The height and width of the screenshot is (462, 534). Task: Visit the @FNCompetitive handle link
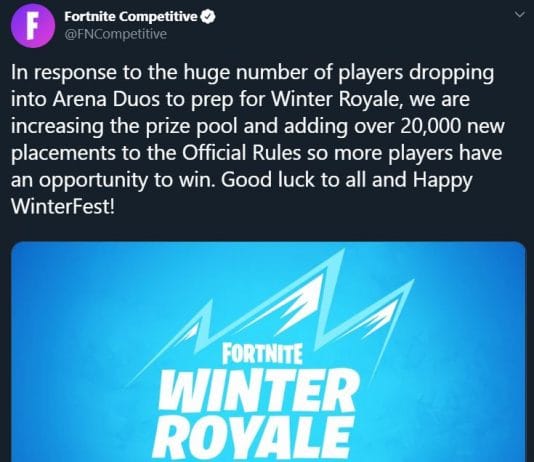[115, 34]
